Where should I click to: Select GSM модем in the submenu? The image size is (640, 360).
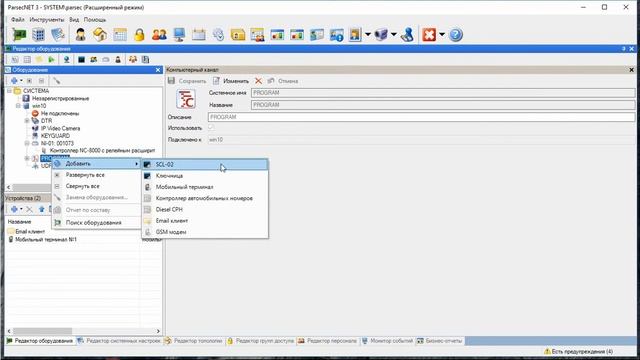pyautogui.click(x=205, y=232)
